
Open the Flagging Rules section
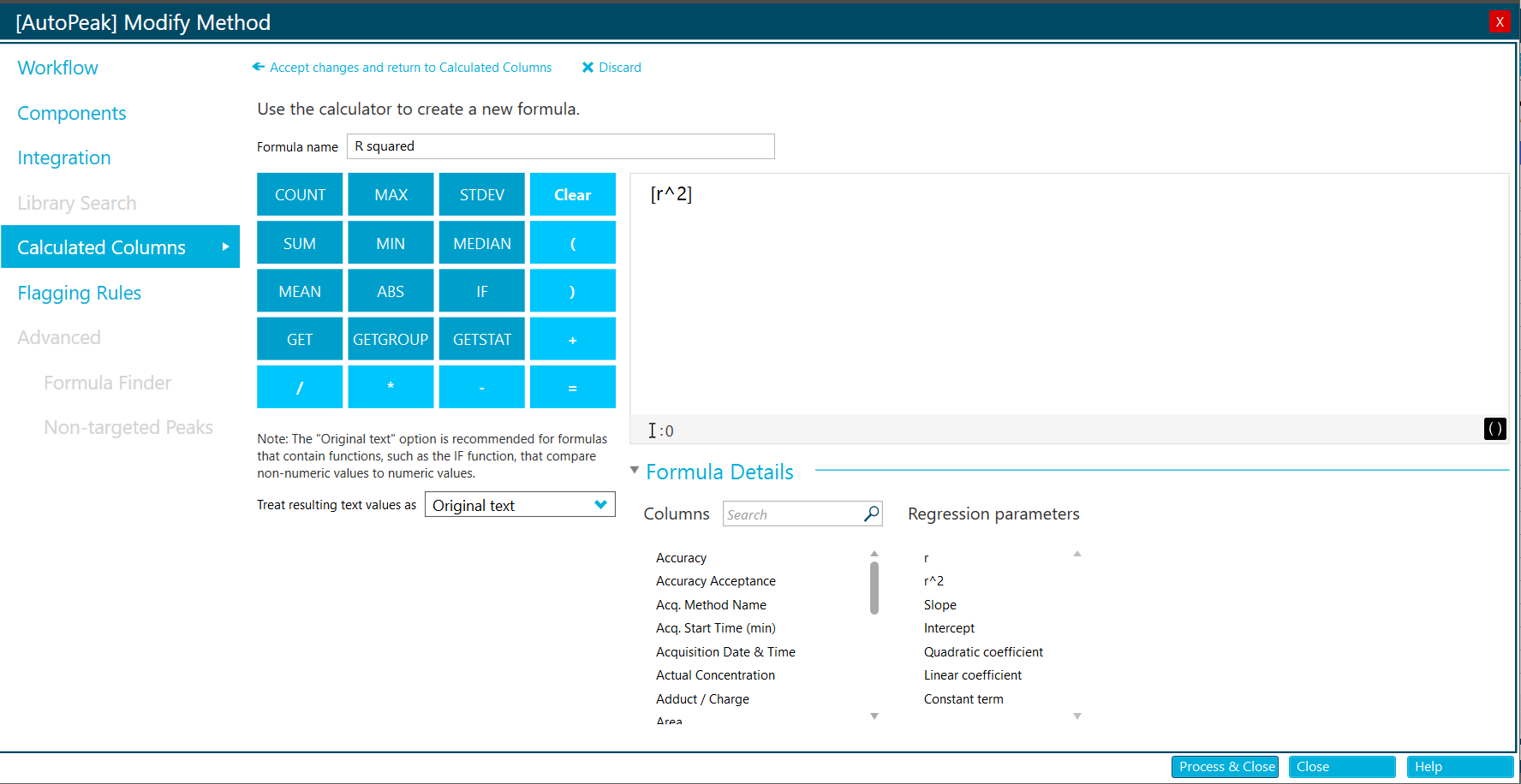80,293
